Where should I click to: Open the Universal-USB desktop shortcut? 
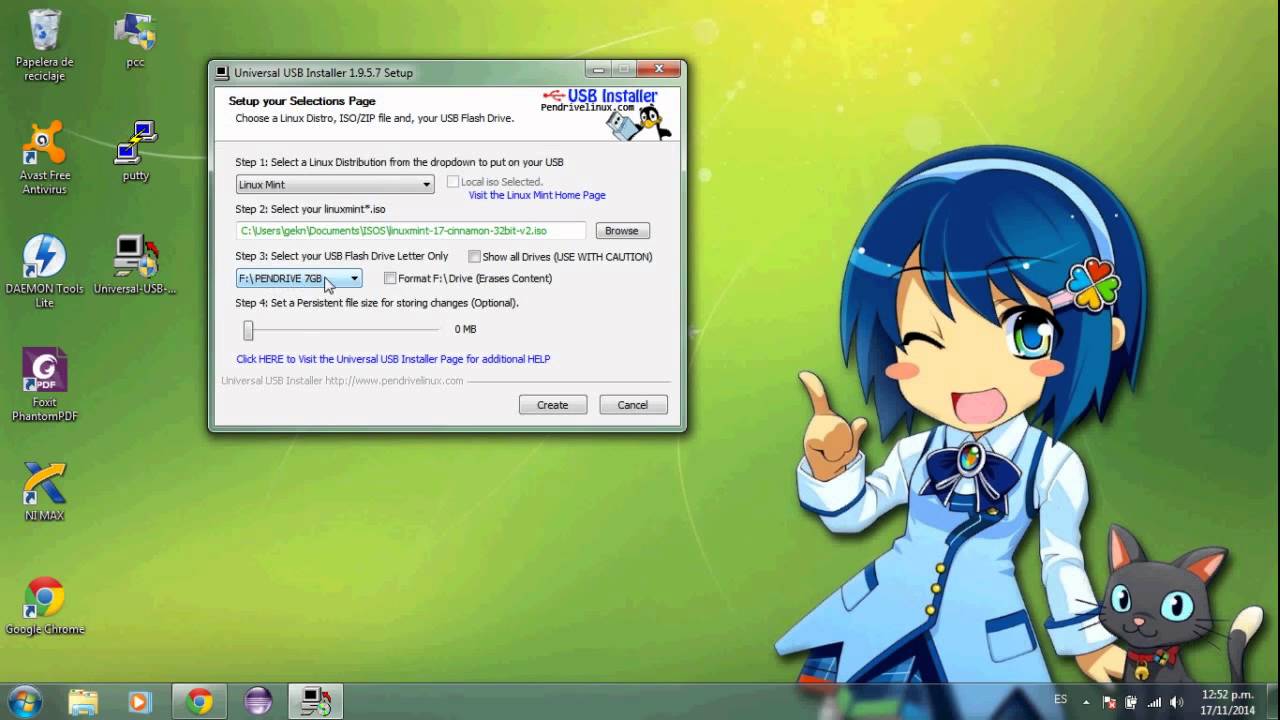[x=135, y=265]
